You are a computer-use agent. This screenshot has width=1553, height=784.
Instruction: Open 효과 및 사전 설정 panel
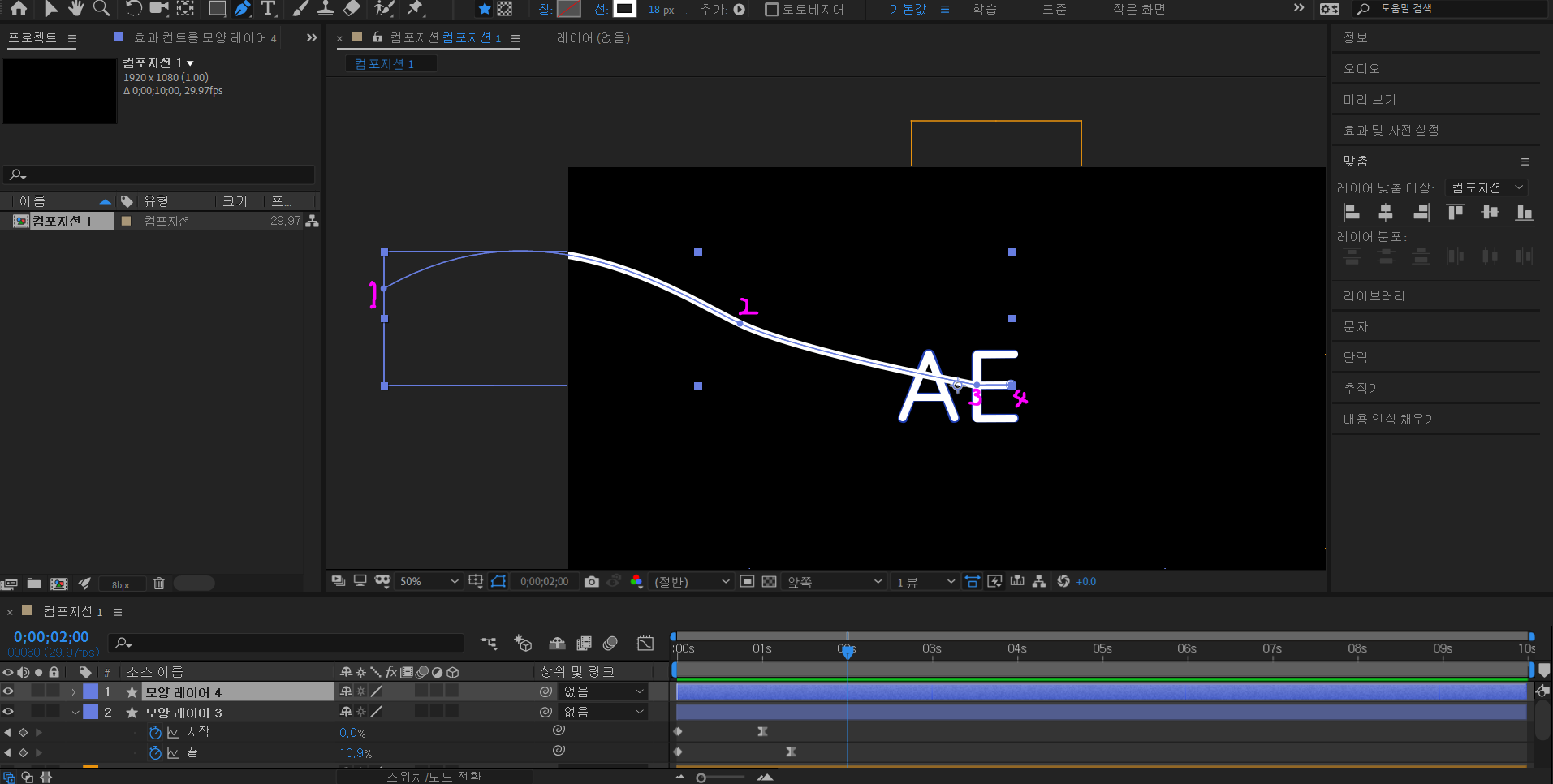1391,130
